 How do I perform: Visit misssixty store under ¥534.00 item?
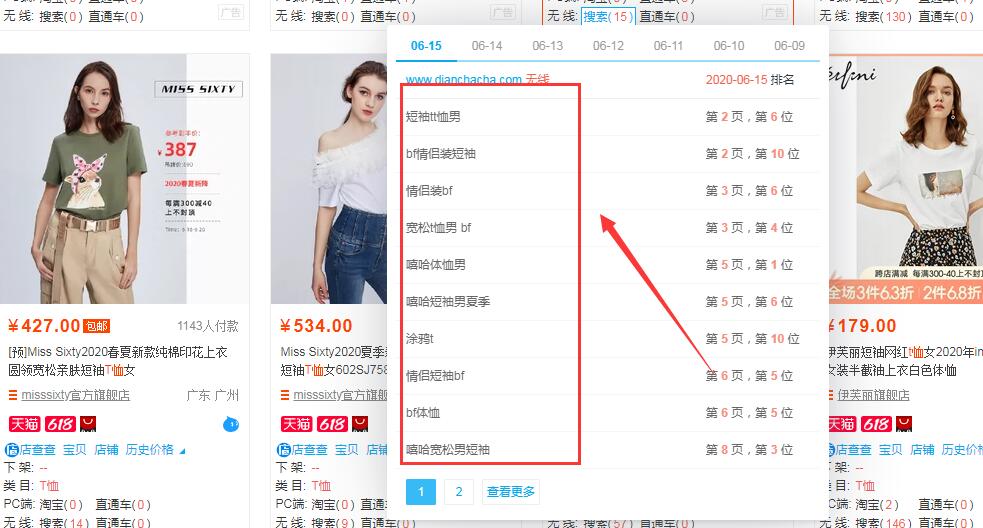click(x=340, y=395)
